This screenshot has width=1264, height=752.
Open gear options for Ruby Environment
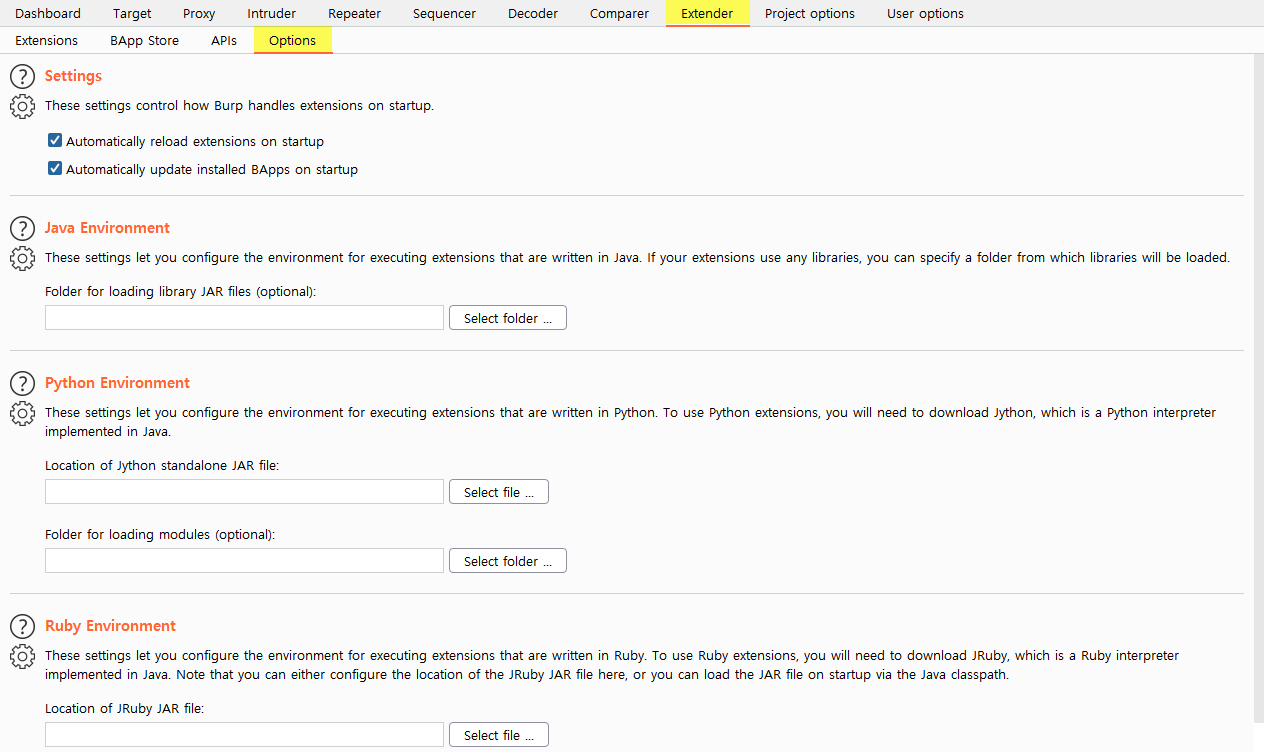(22, 656)
